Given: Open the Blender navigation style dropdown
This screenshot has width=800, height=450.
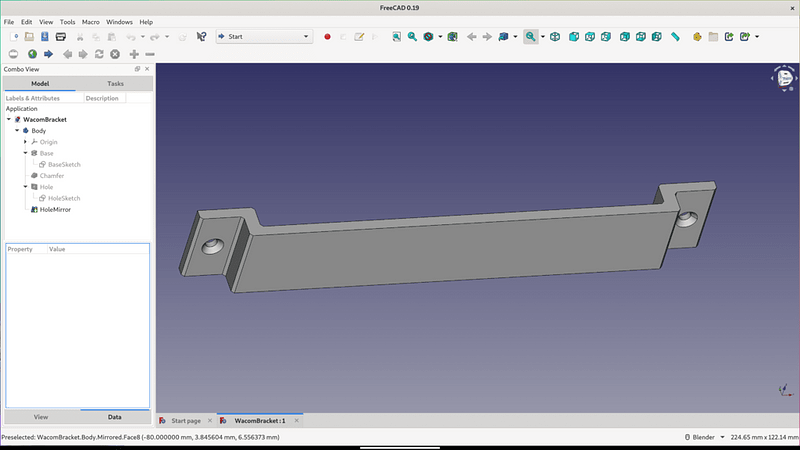Looking at the screenshot, I should [x=705, y=437].
